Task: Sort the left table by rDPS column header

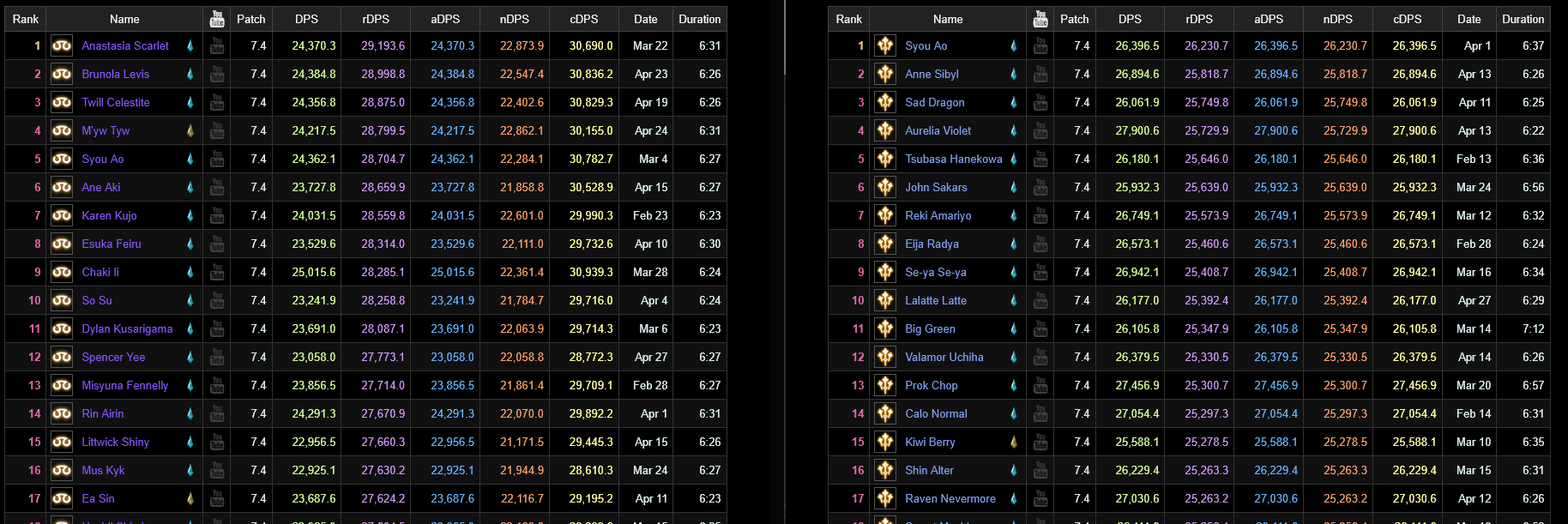Action: tap(376, 19)
